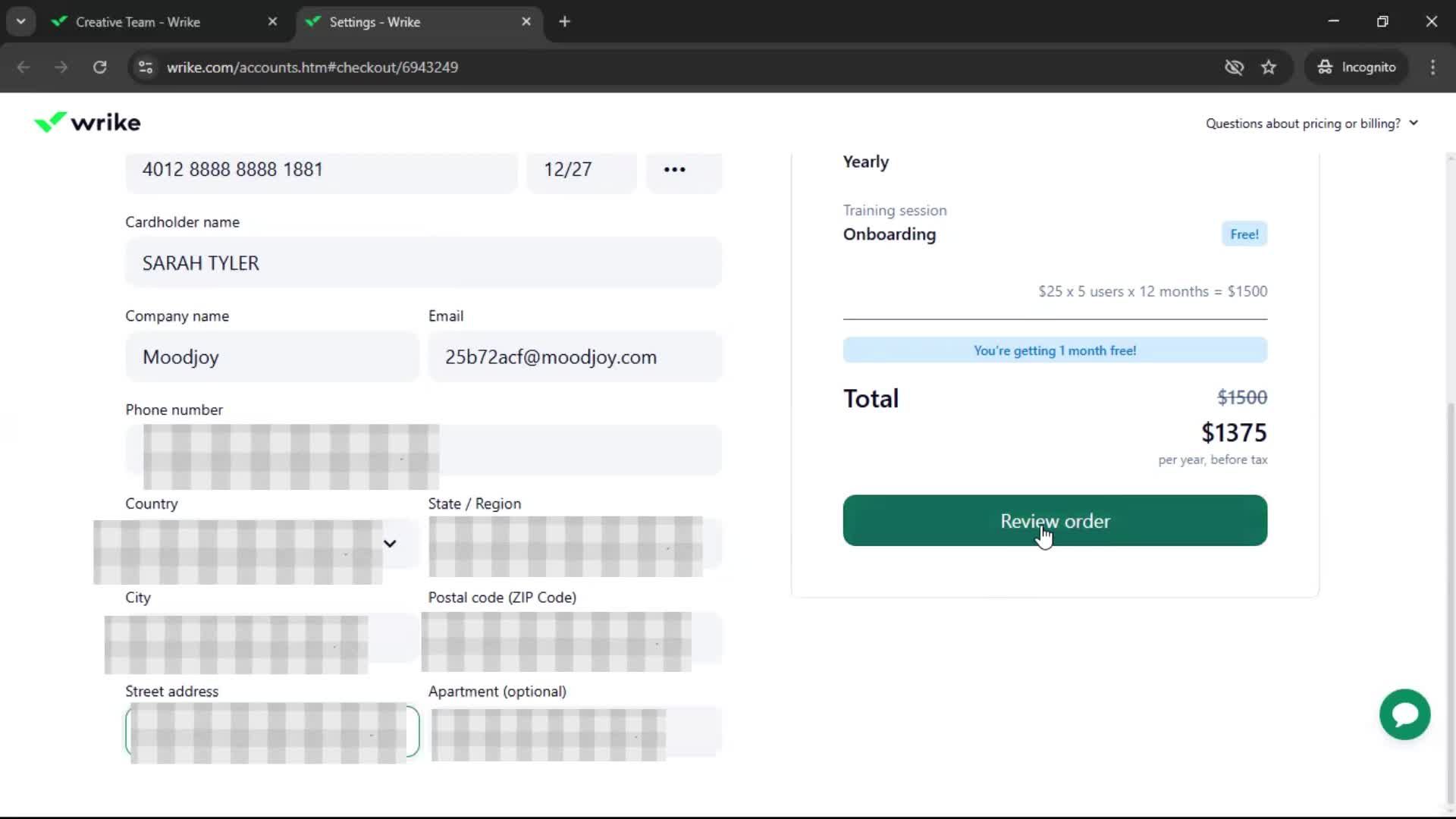Screen dimensions: 1456x819
Task: Click the Yearly billing label
Action: 866,162
